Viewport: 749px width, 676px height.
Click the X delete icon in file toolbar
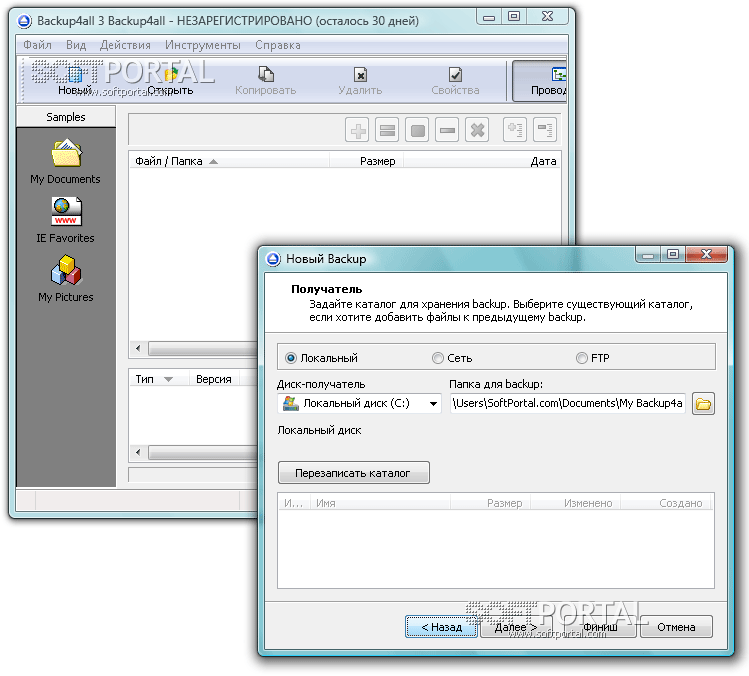point(477,130)
